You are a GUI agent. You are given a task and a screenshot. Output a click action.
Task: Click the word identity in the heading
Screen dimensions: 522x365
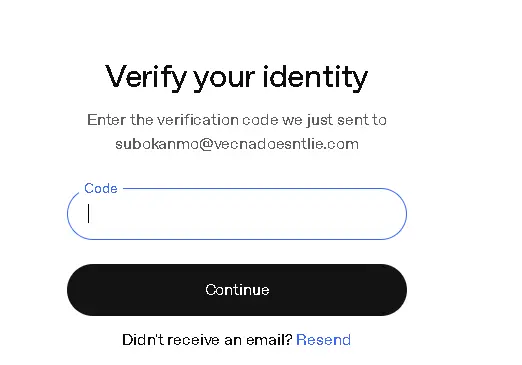[315, 77]
